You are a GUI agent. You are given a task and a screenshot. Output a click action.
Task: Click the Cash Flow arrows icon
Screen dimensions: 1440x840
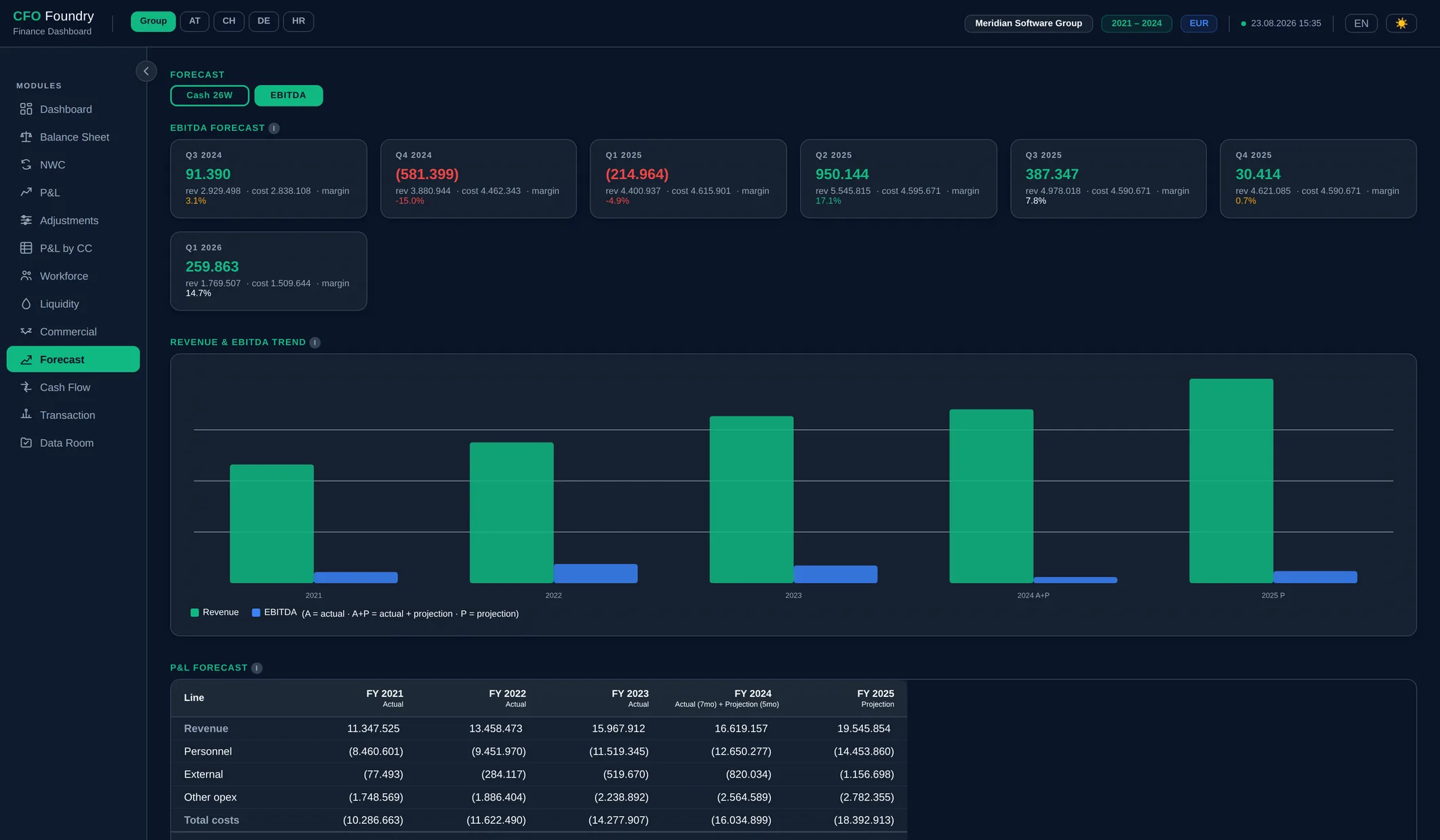[x=26, y=387]
